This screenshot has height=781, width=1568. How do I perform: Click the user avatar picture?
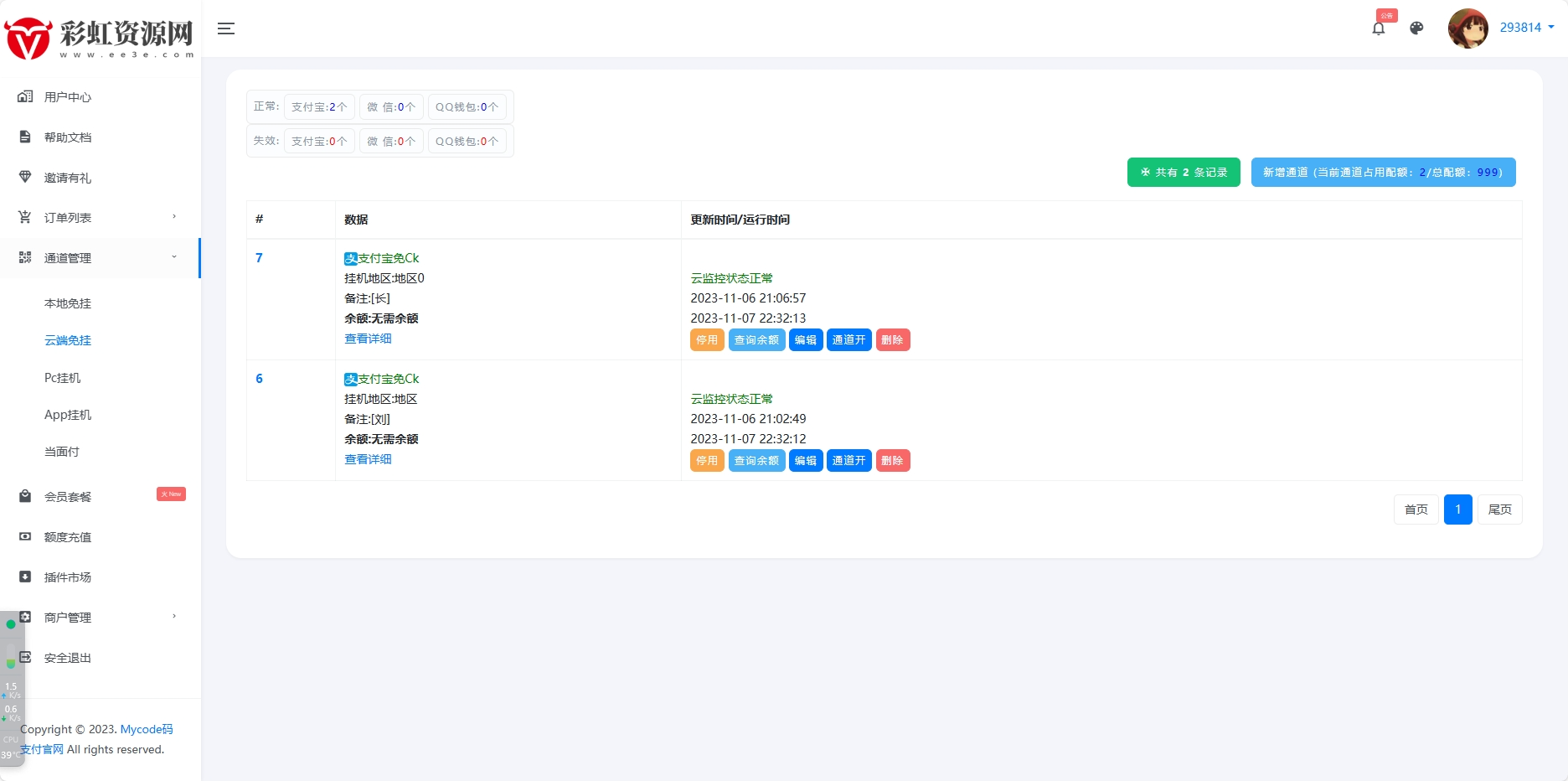point(1467,28)
